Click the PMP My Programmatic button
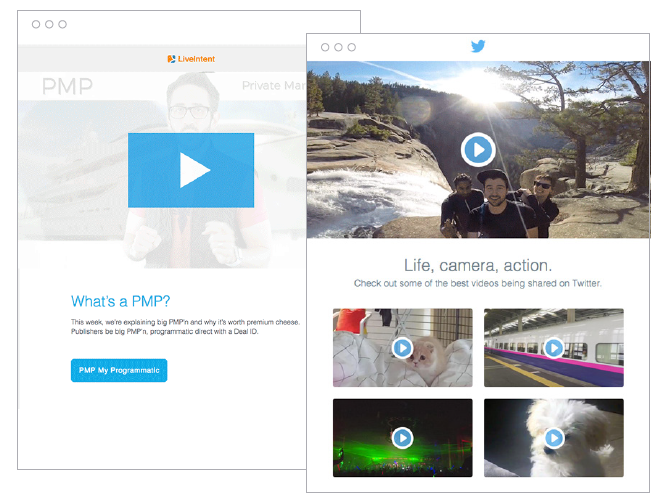The height and width of the screenshot is (503, 668). click(119, 370)
